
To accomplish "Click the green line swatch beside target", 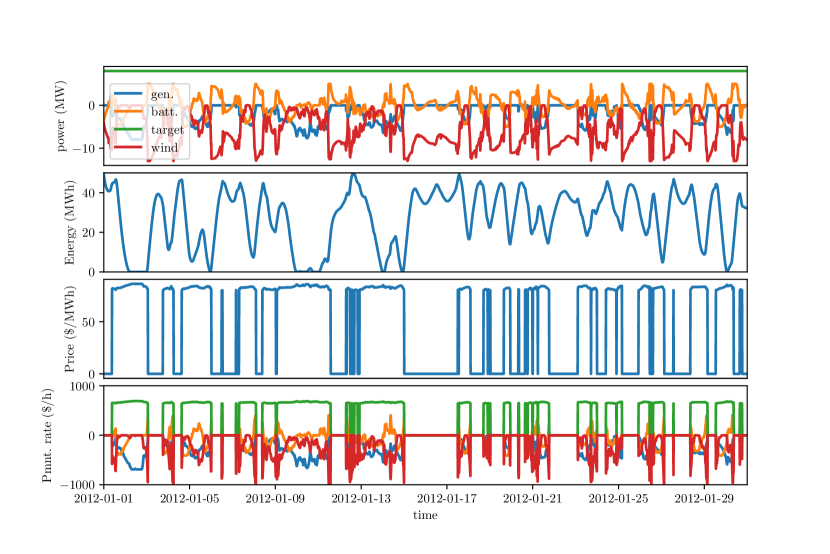I will (x=128, y=130).
